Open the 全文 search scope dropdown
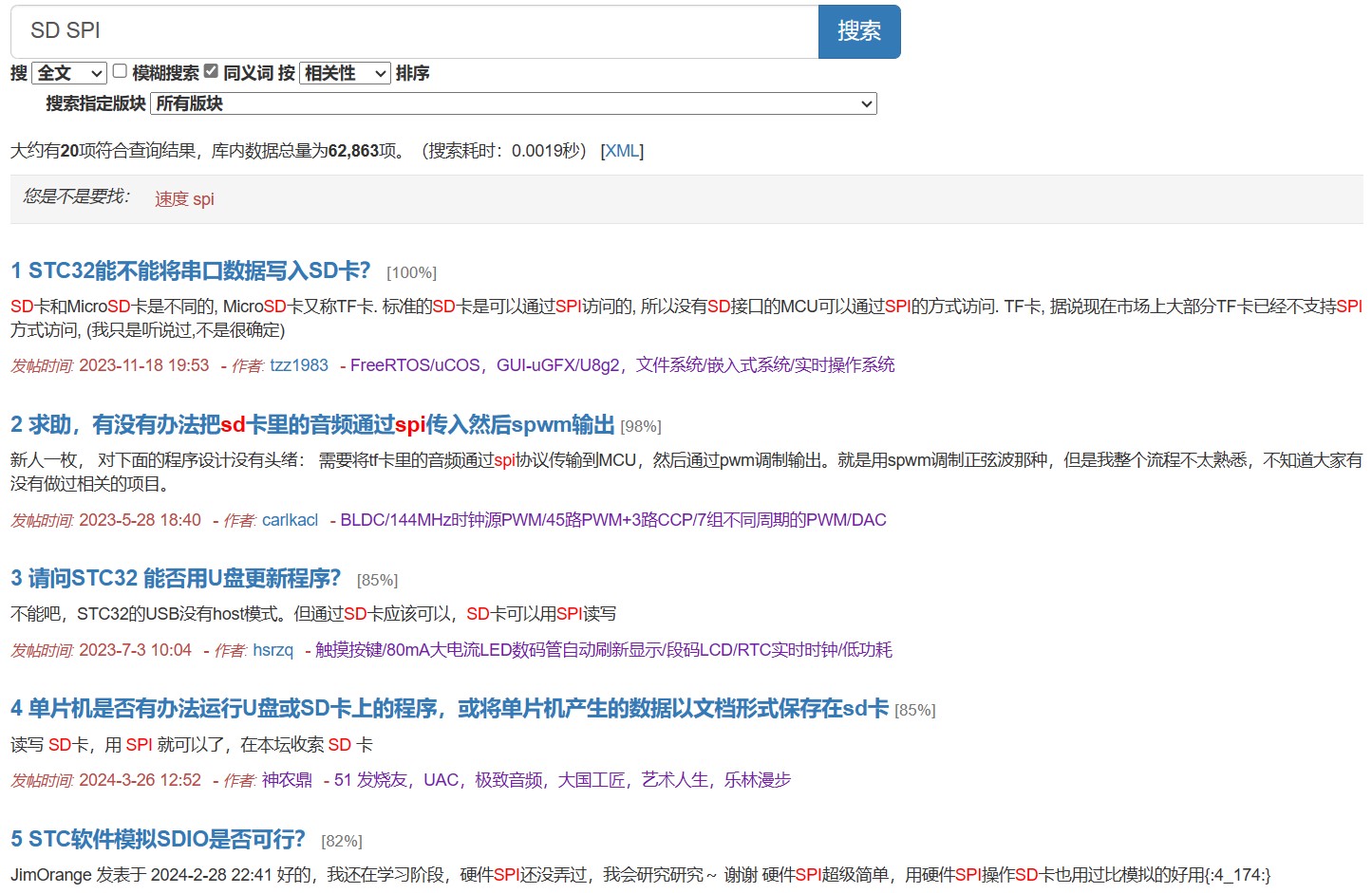 point(69,73)
